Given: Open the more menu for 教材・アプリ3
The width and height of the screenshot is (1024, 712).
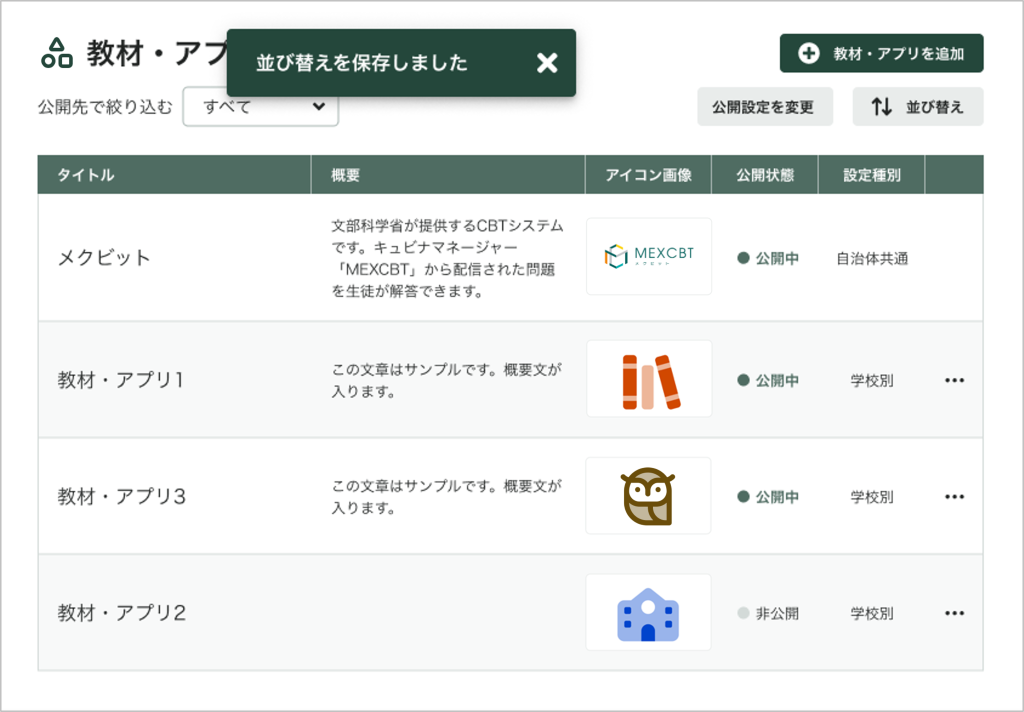Looking at the screenshot, I should point(954,496).
